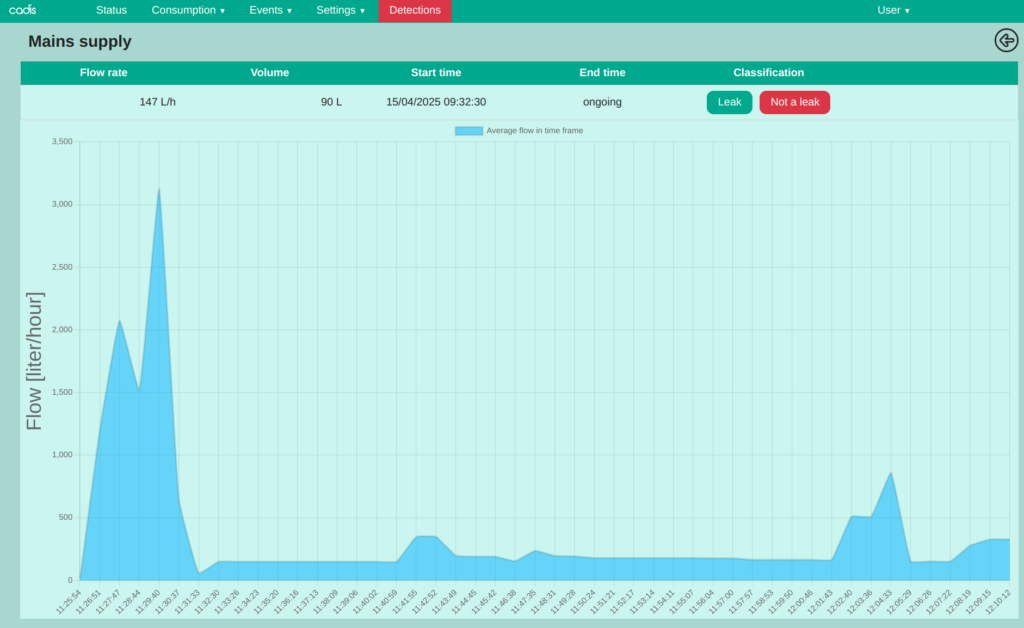Click the 147 L/h flow rate value
Viewport: 1024px width, 628px height.
(157, 101)
